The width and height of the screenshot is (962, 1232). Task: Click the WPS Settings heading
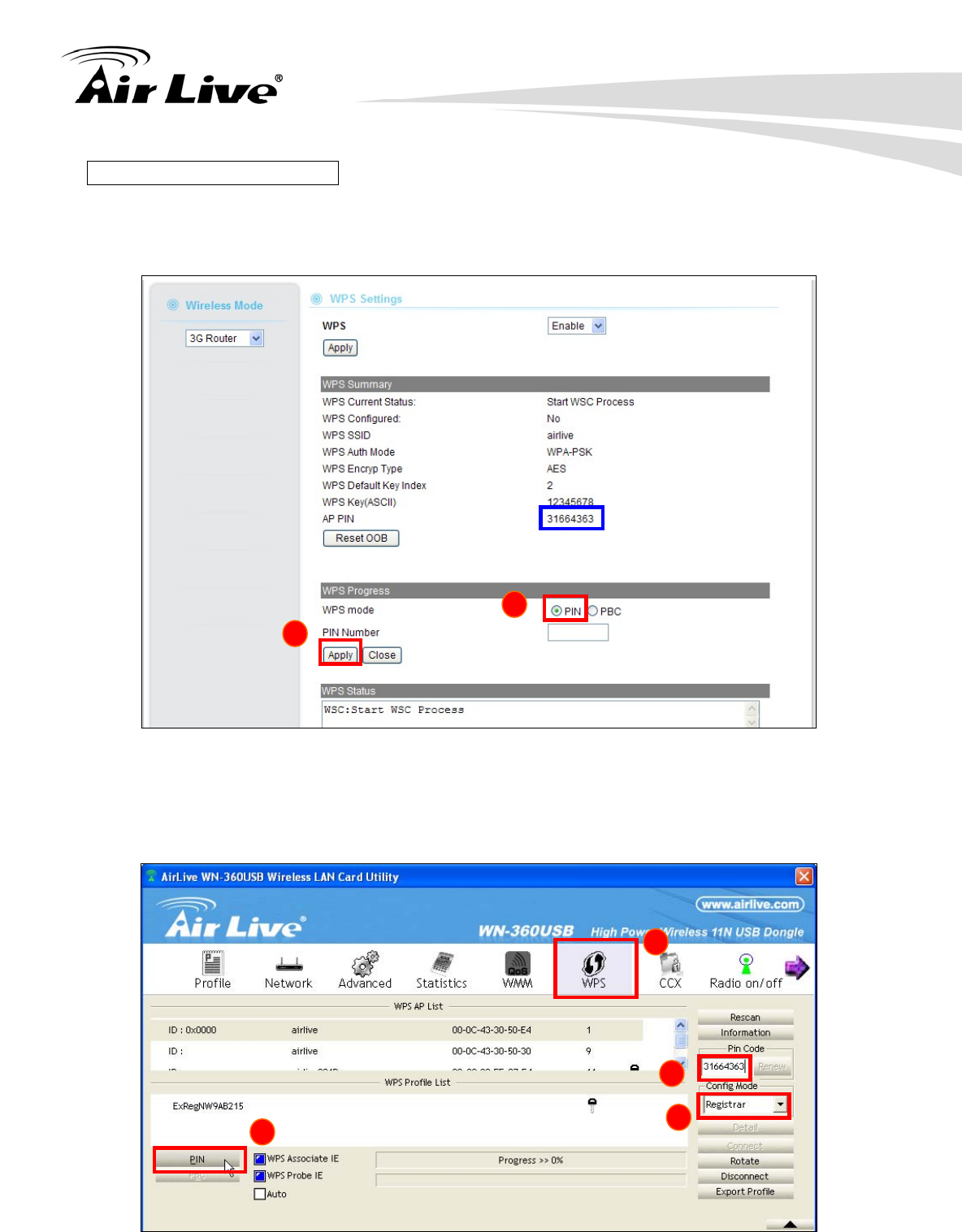click(366, 299)
